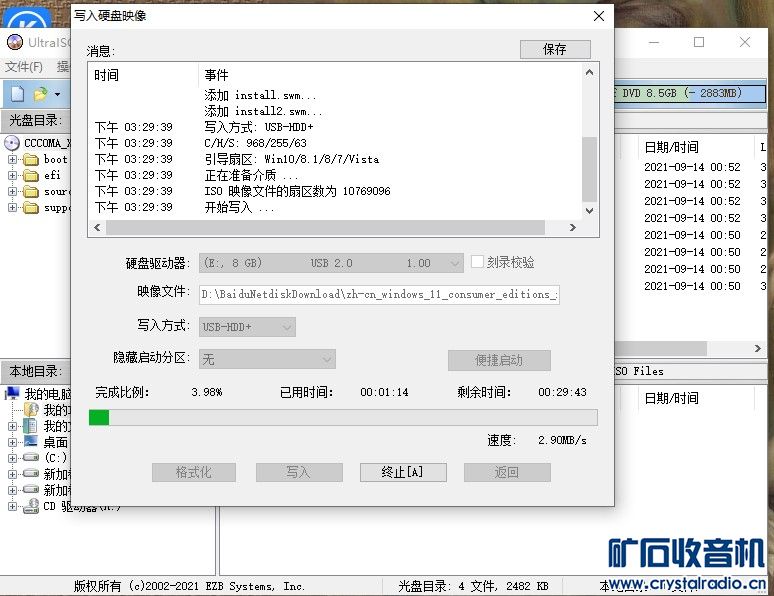Click message list scroll down arrow
This screenshot has height=596, width=774.
coord(589,210)
